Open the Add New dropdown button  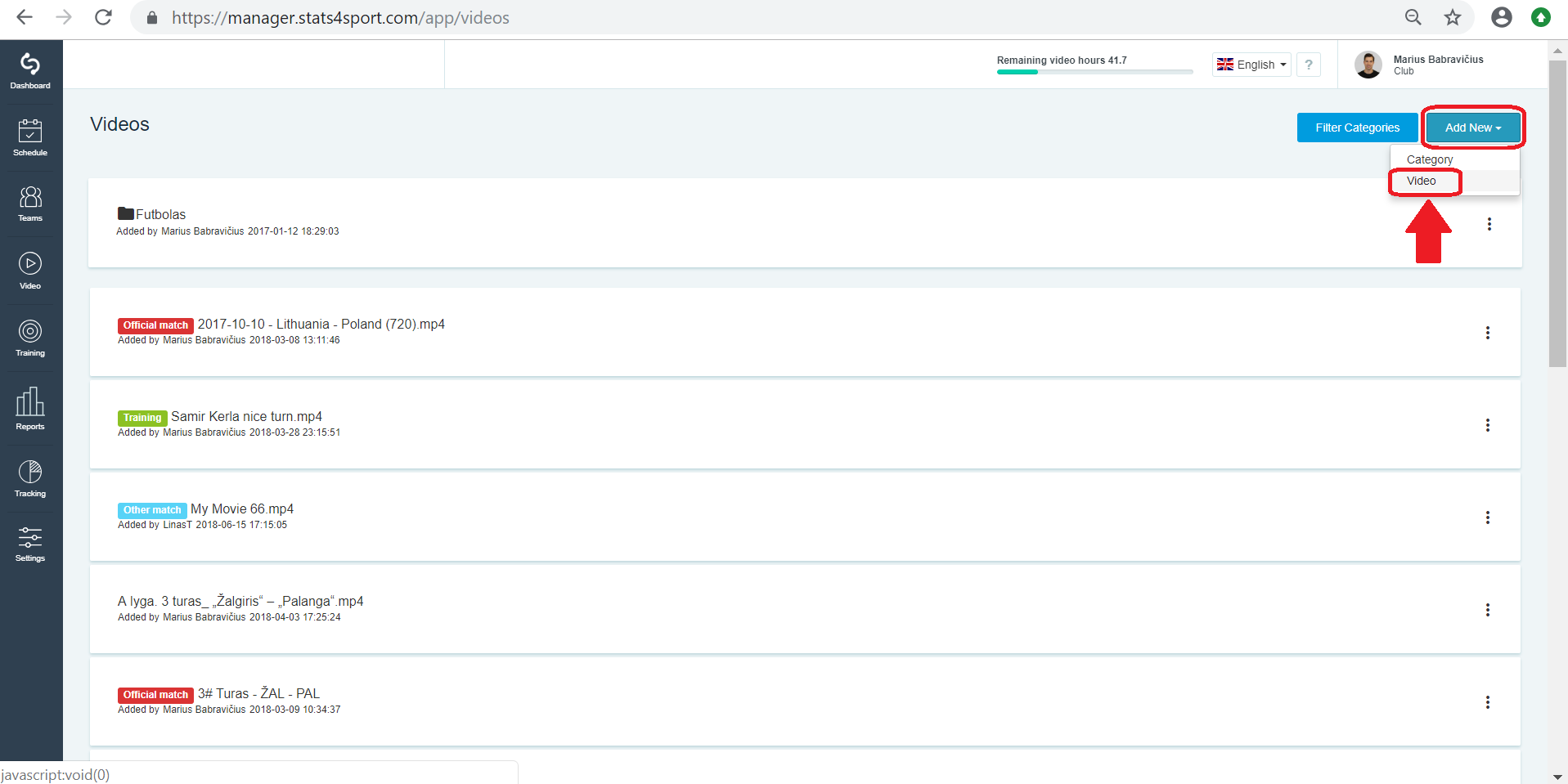point(1473,128)
